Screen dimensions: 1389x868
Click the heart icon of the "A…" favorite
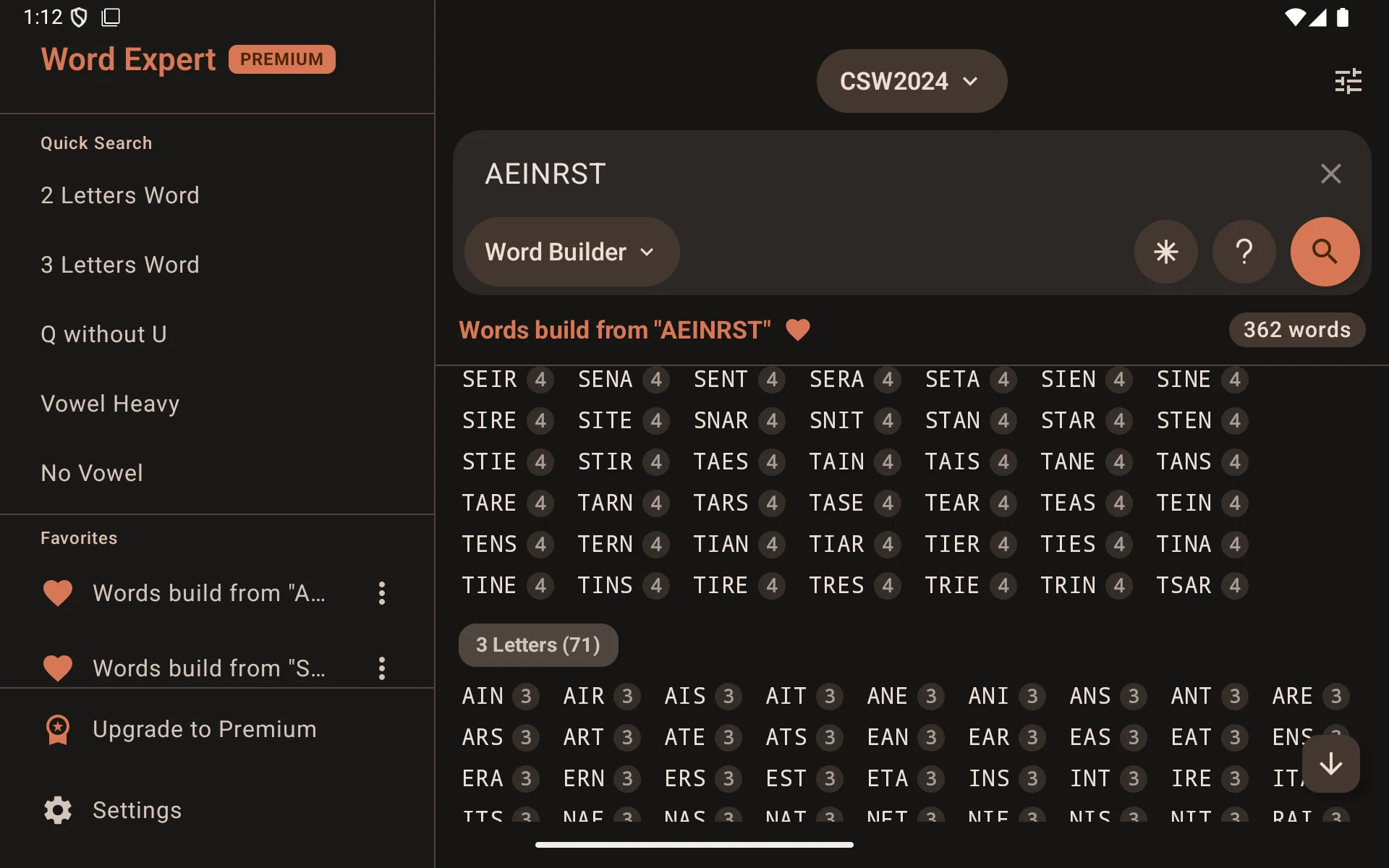coord(58,593)
